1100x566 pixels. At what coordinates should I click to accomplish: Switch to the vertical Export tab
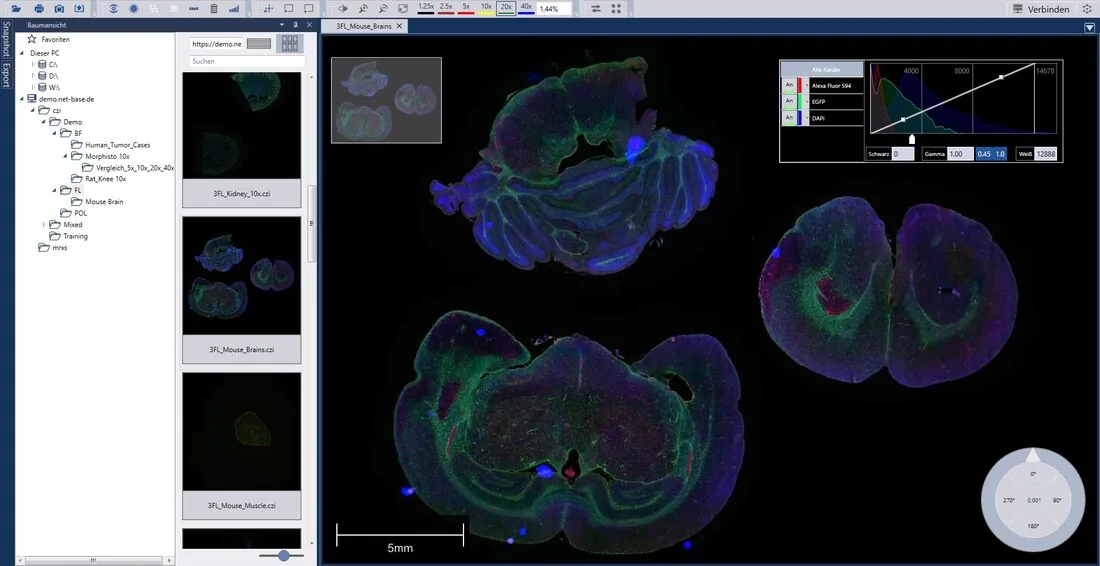(x=6, y=74)
